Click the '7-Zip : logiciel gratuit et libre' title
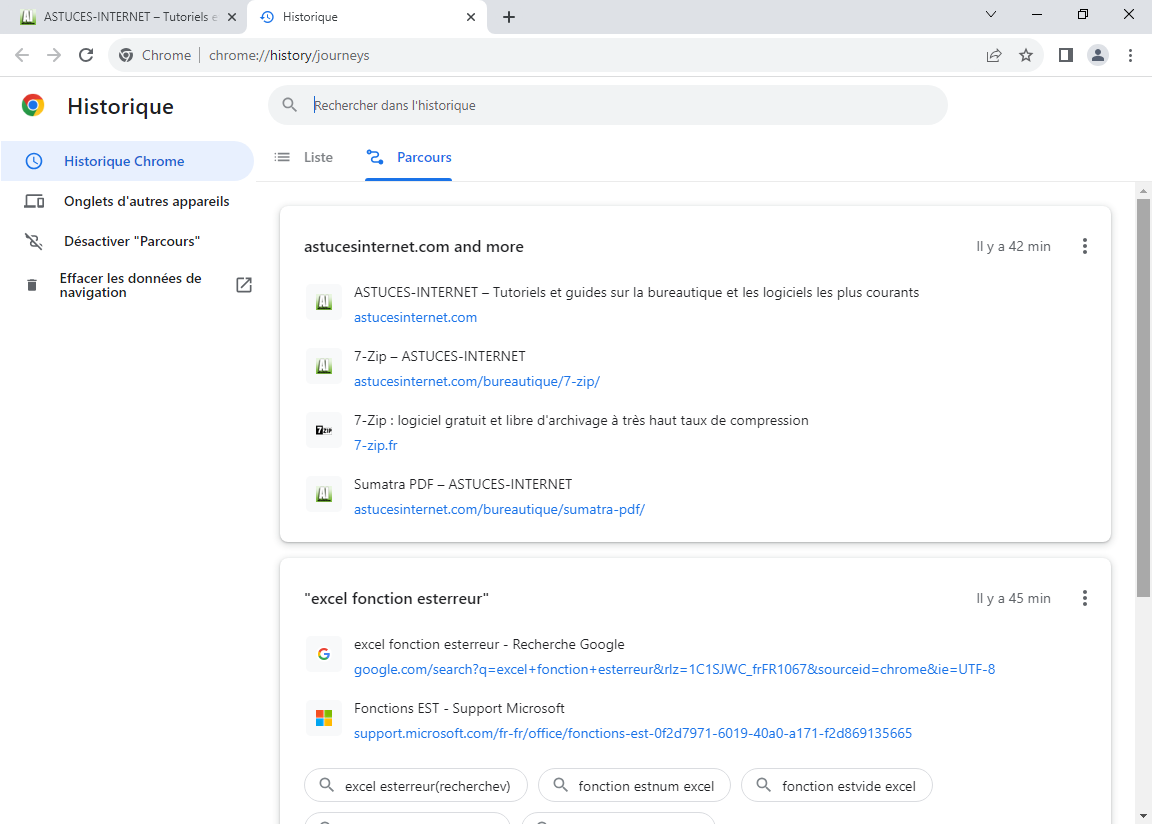The height and width of the screenshot is (824, 1152). [581, 420]
